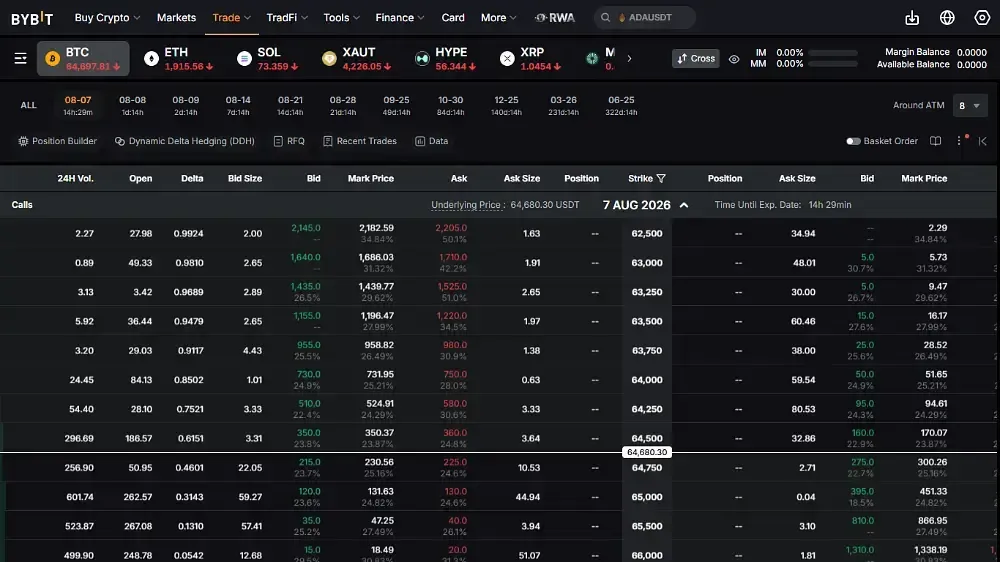Click the Bybit logo

pyautogui.click(x=32, y=18)
